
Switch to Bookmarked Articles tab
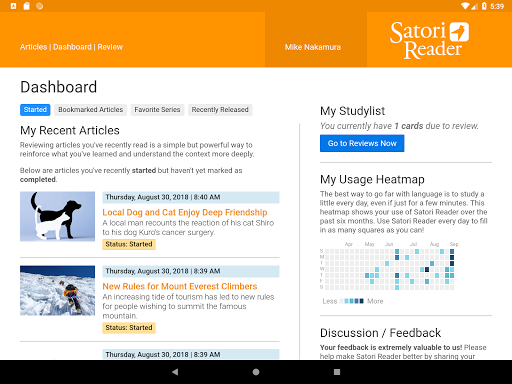pyautogui.click(x=90, y=110)
